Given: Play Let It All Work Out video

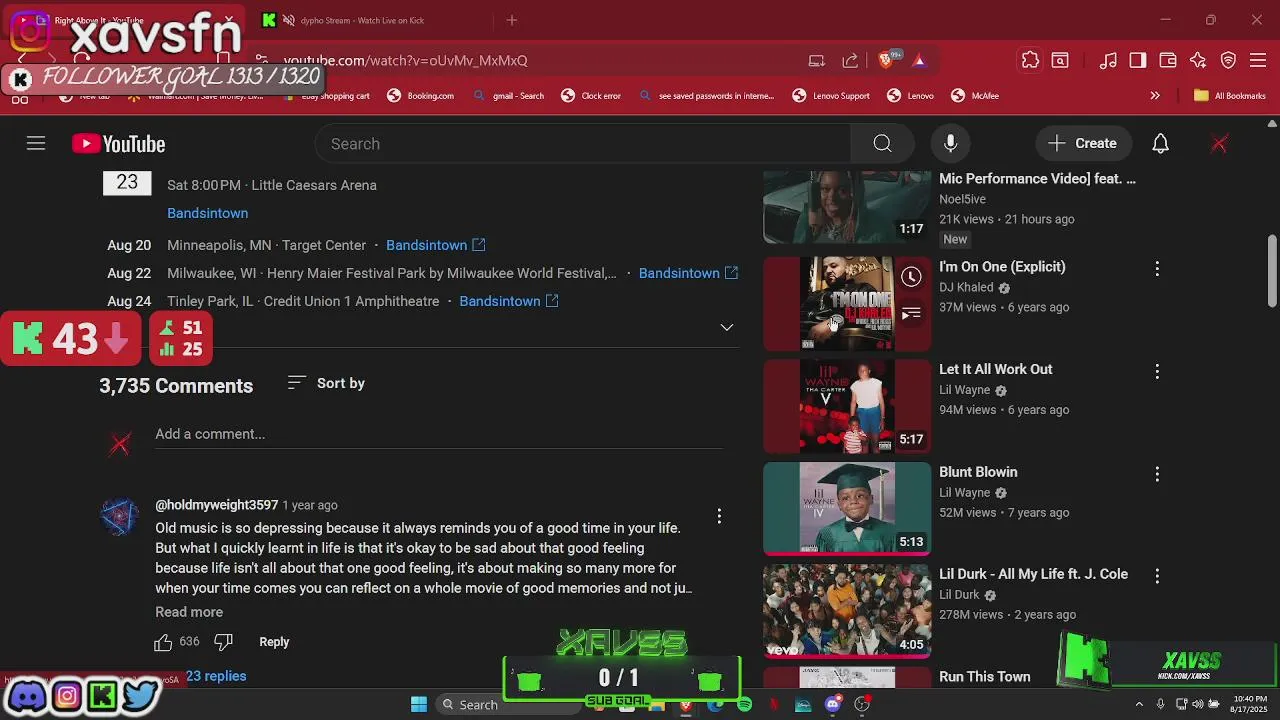Looking at the screenshot, I should pyautogui.click(x=847, y=407).
